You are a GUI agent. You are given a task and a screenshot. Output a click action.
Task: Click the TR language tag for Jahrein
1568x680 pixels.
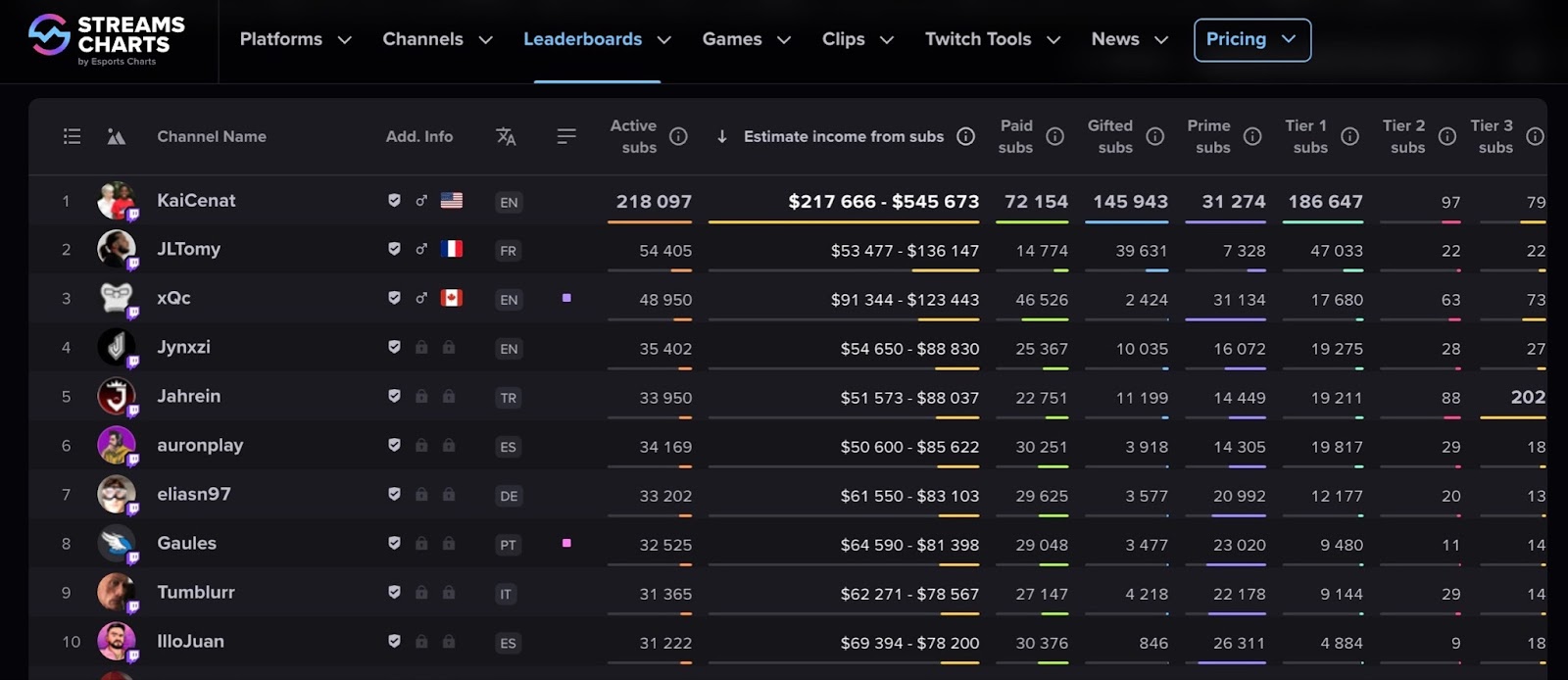click(x=508, y=398)
